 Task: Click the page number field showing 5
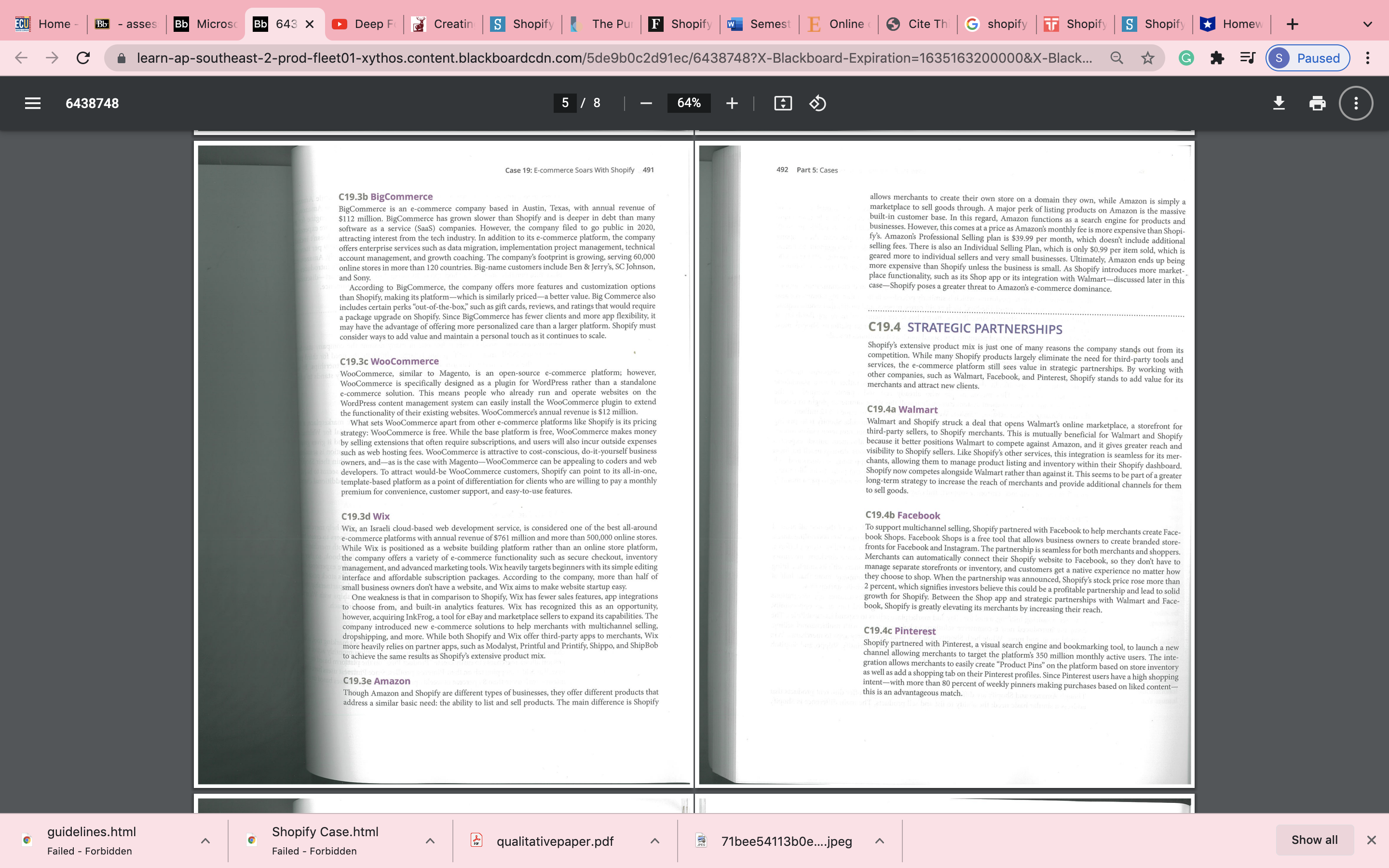(565, 103)
